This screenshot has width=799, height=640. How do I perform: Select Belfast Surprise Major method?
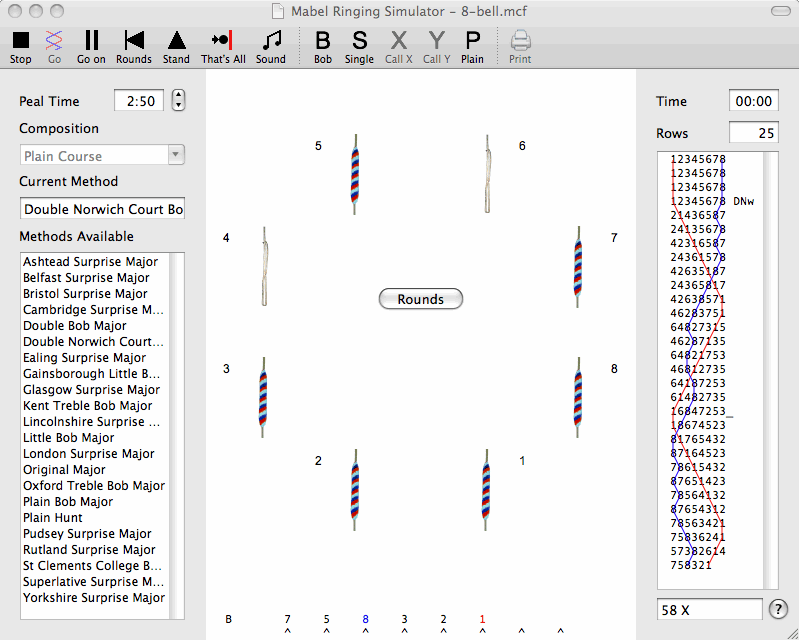pyautogui.click(x=86, y=278)
